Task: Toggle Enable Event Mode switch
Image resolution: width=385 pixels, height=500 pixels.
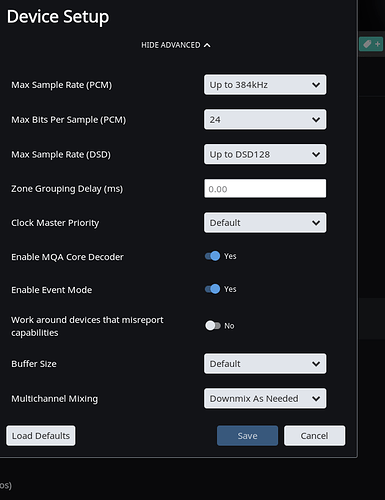Action: tap(213, 289)
